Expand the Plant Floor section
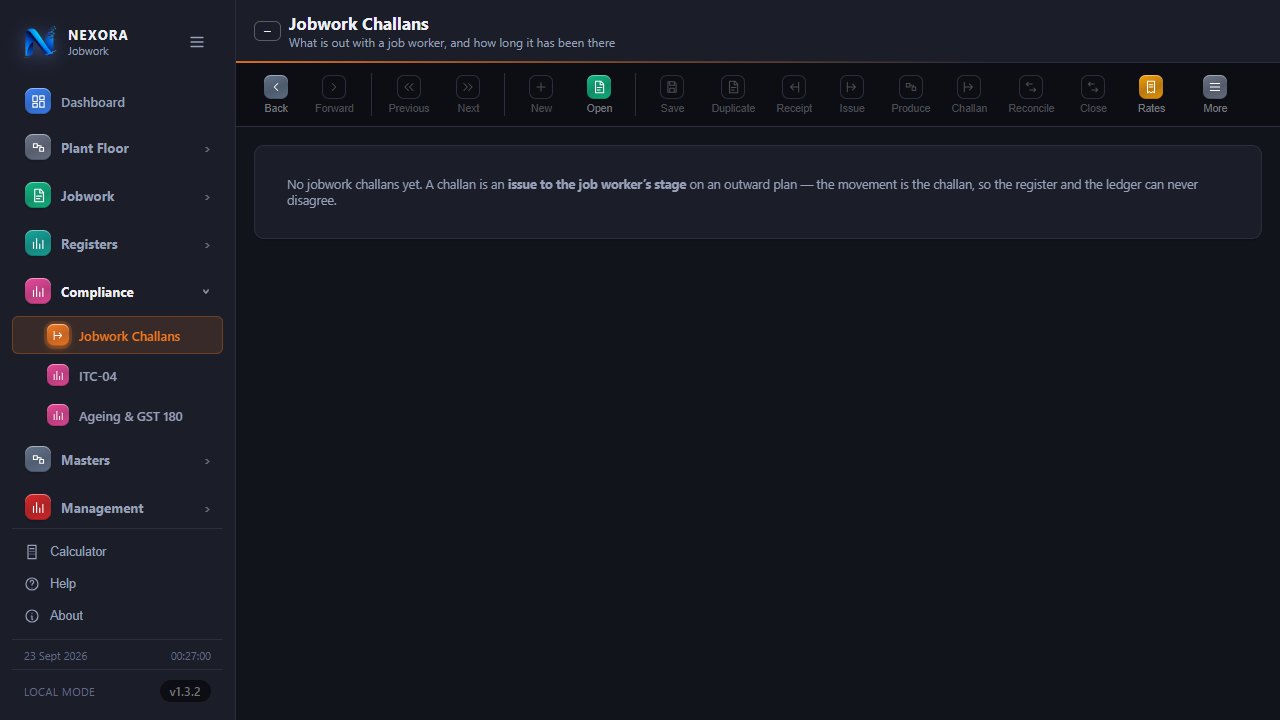1280x720 pixels. pyautogui.click(x=117, y=148)
